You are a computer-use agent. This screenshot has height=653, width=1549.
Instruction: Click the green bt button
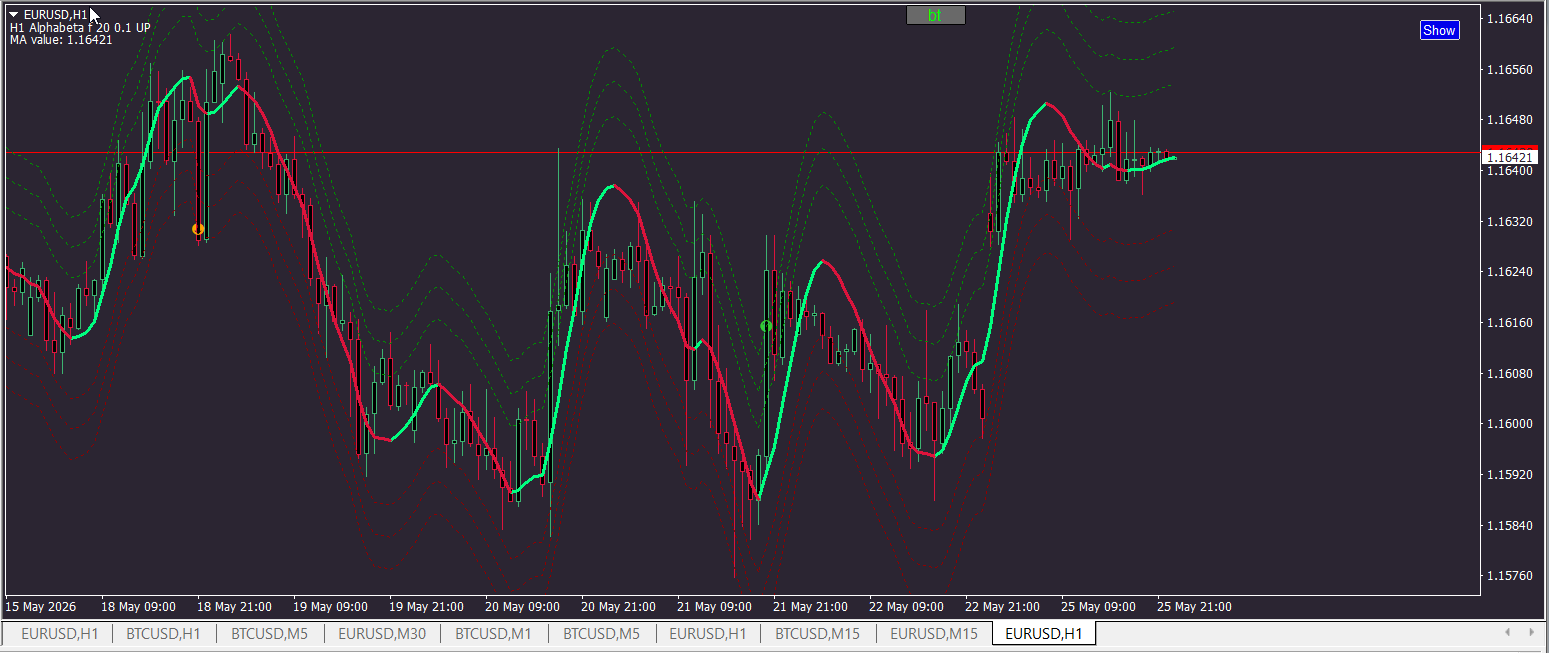tap(935, 15)
